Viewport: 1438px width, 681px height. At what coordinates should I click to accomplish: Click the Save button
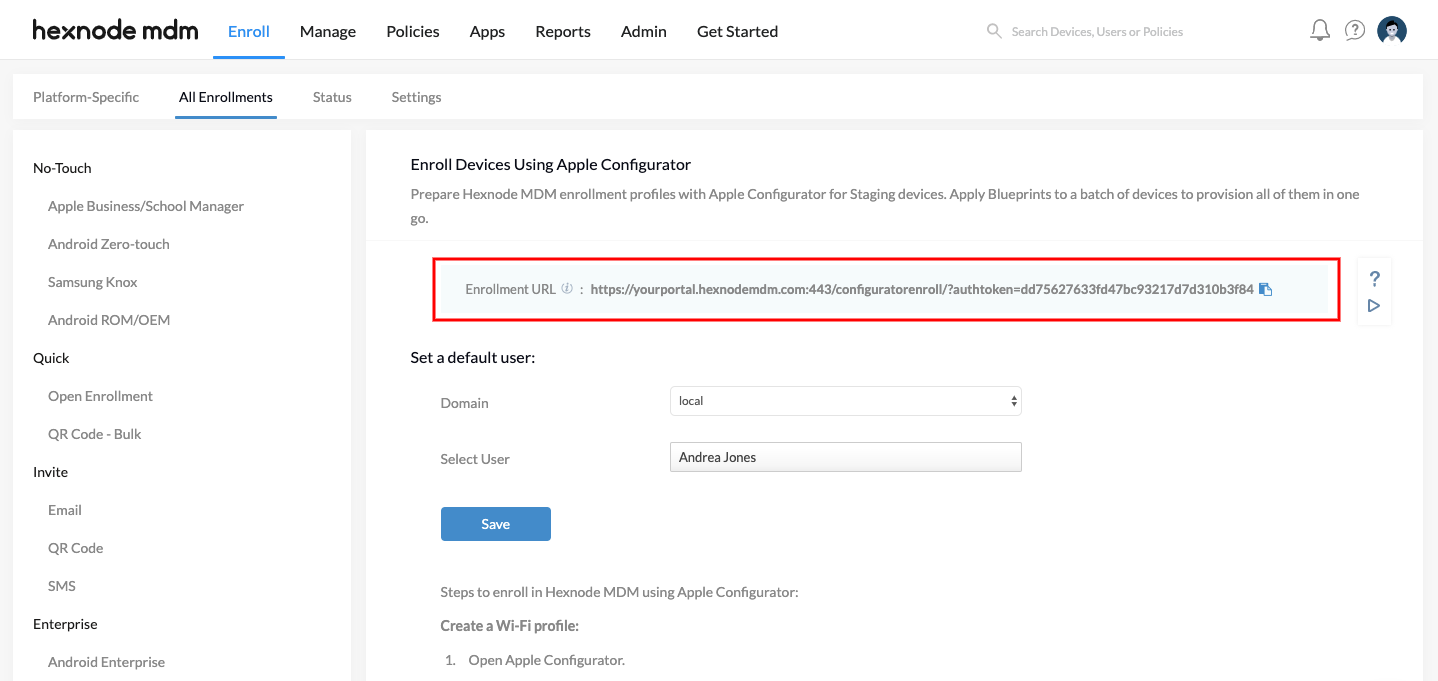point(496,524)
